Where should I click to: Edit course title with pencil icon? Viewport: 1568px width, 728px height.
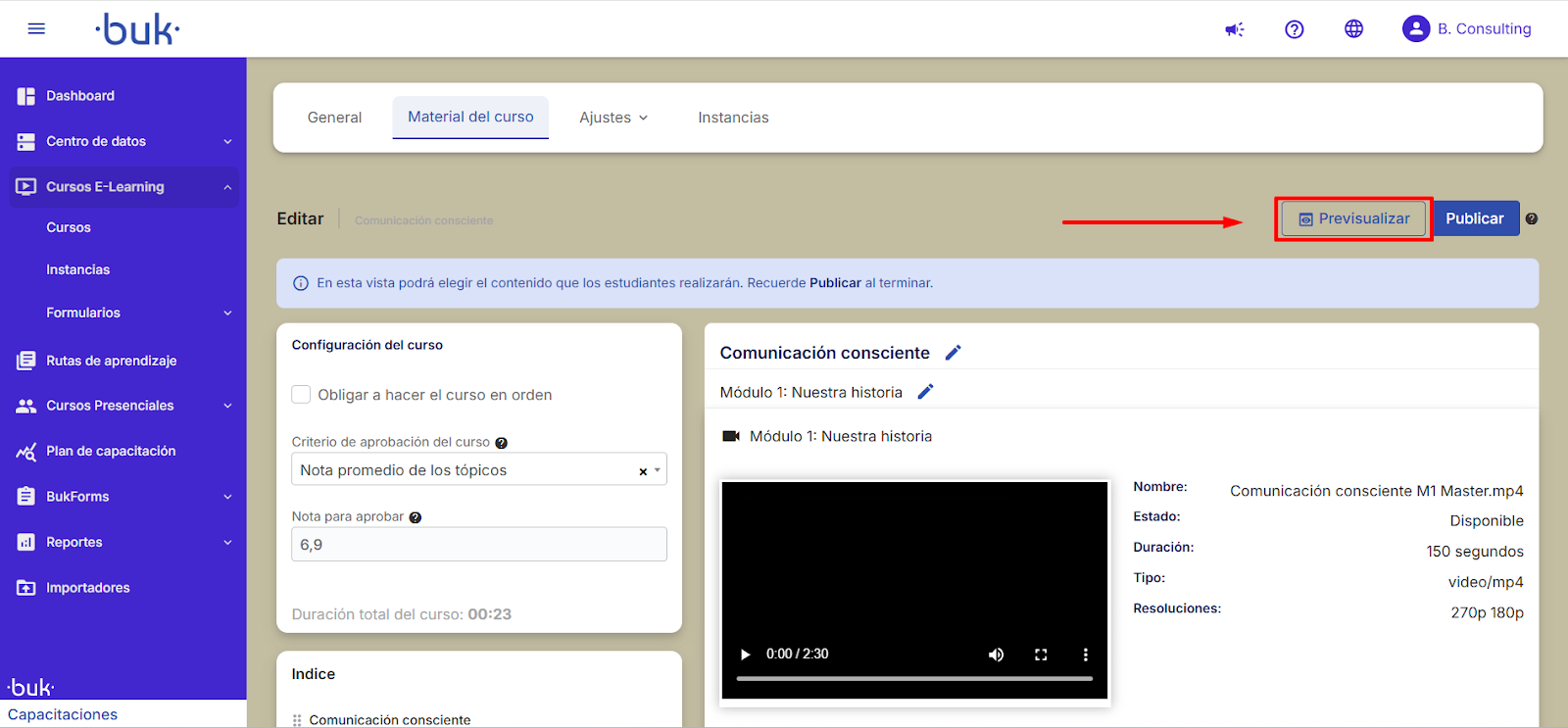(953, 353)
